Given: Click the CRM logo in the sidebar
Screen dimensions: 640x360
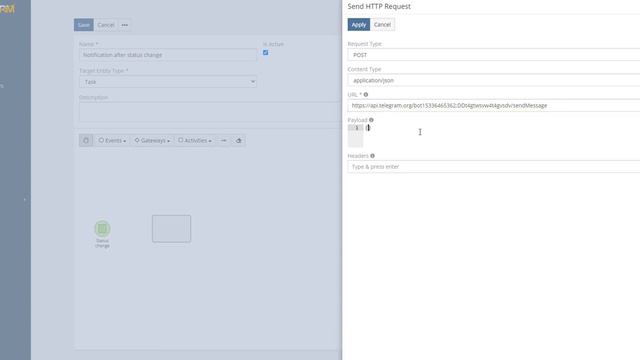Looking at the screenshot, I should click(x=7, y=9).
